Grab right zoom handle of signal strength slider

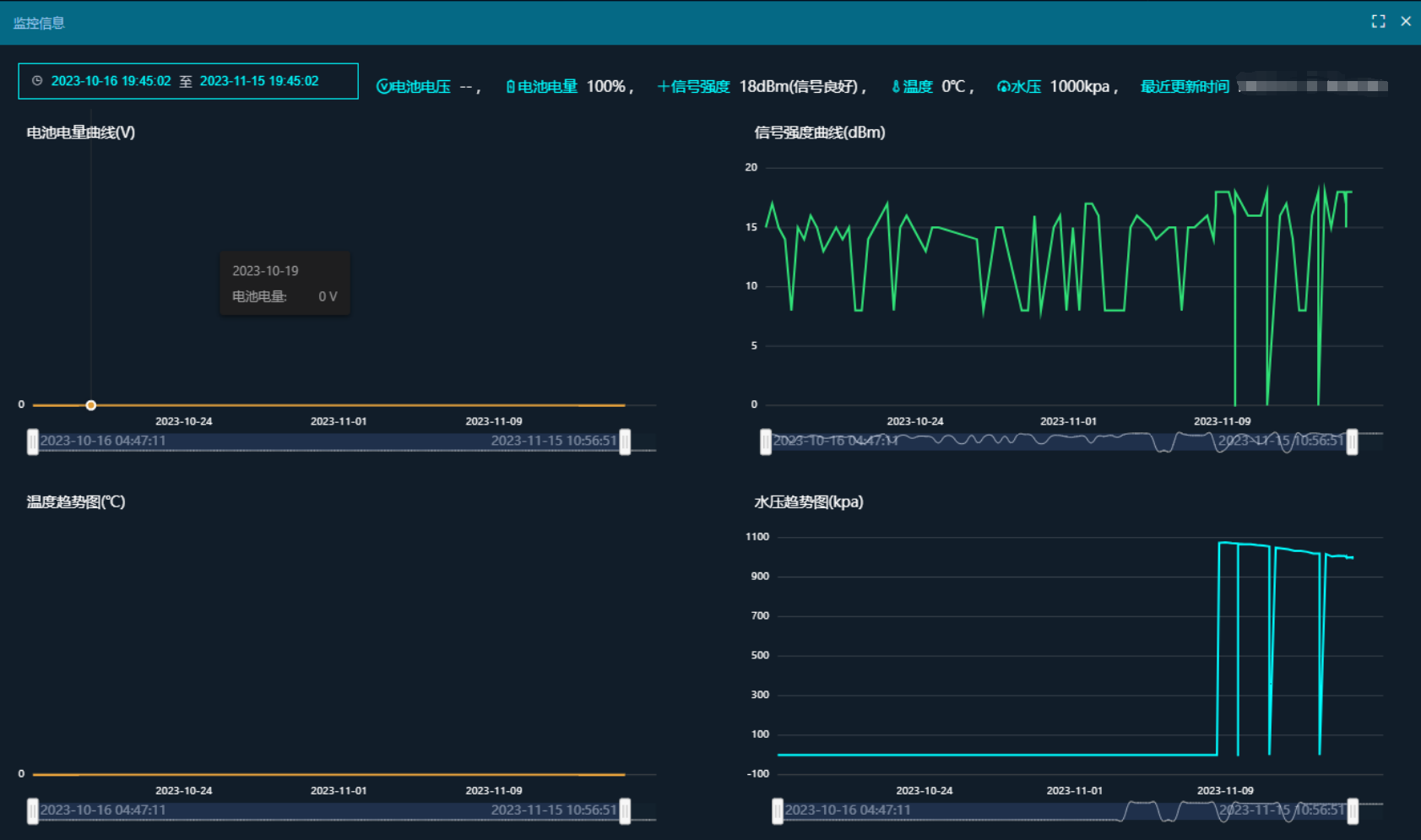point(1352,442)
